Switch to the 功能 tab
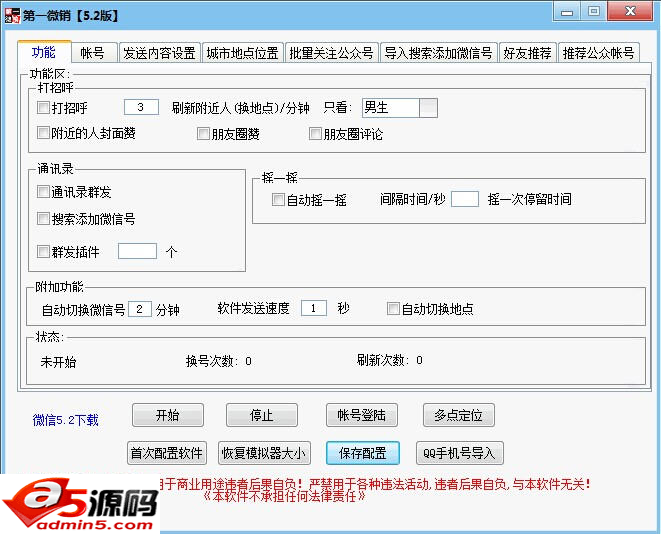This screenshot has height=534, width=661. click(44, 52)
